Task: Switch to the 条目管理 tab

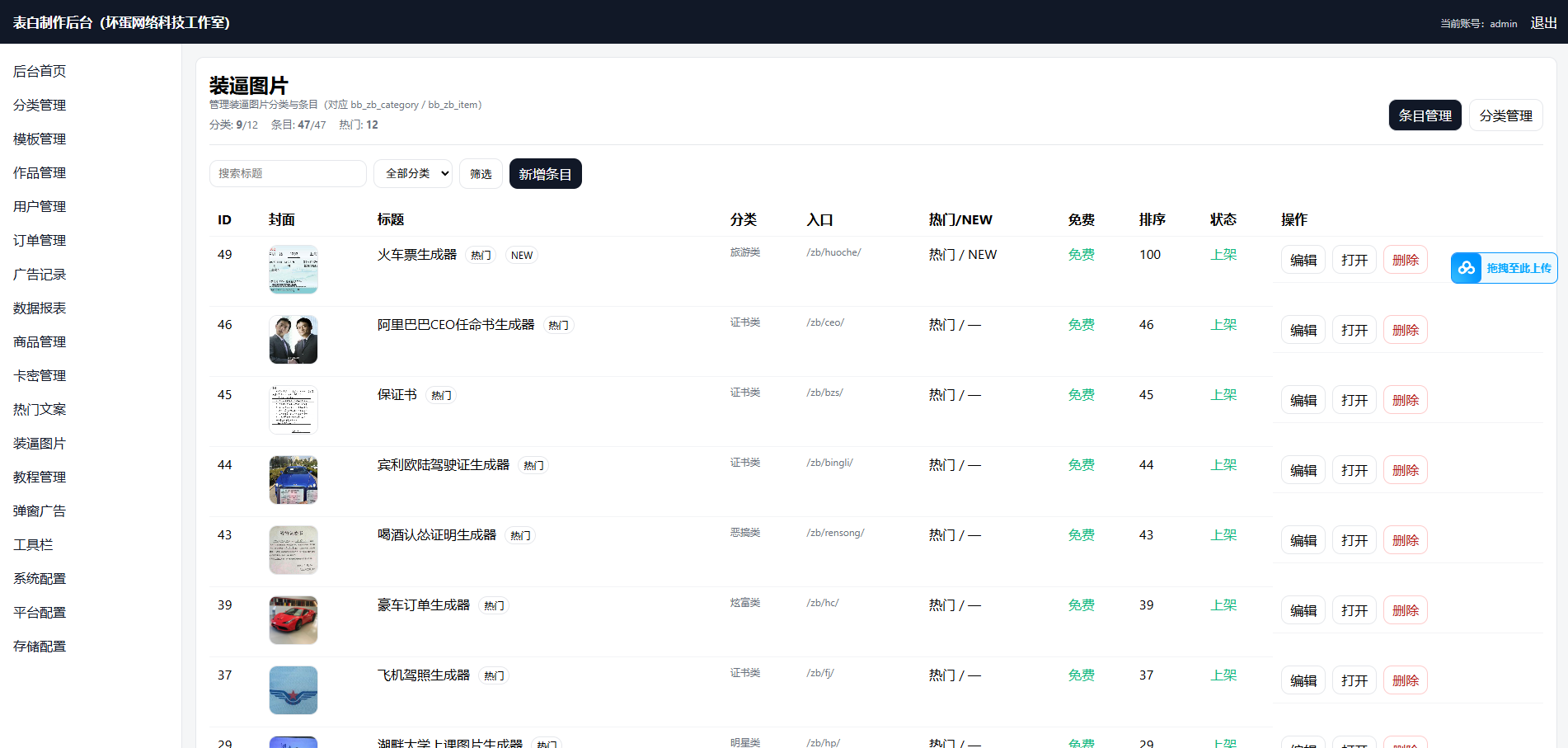Action: (1425, 115)
